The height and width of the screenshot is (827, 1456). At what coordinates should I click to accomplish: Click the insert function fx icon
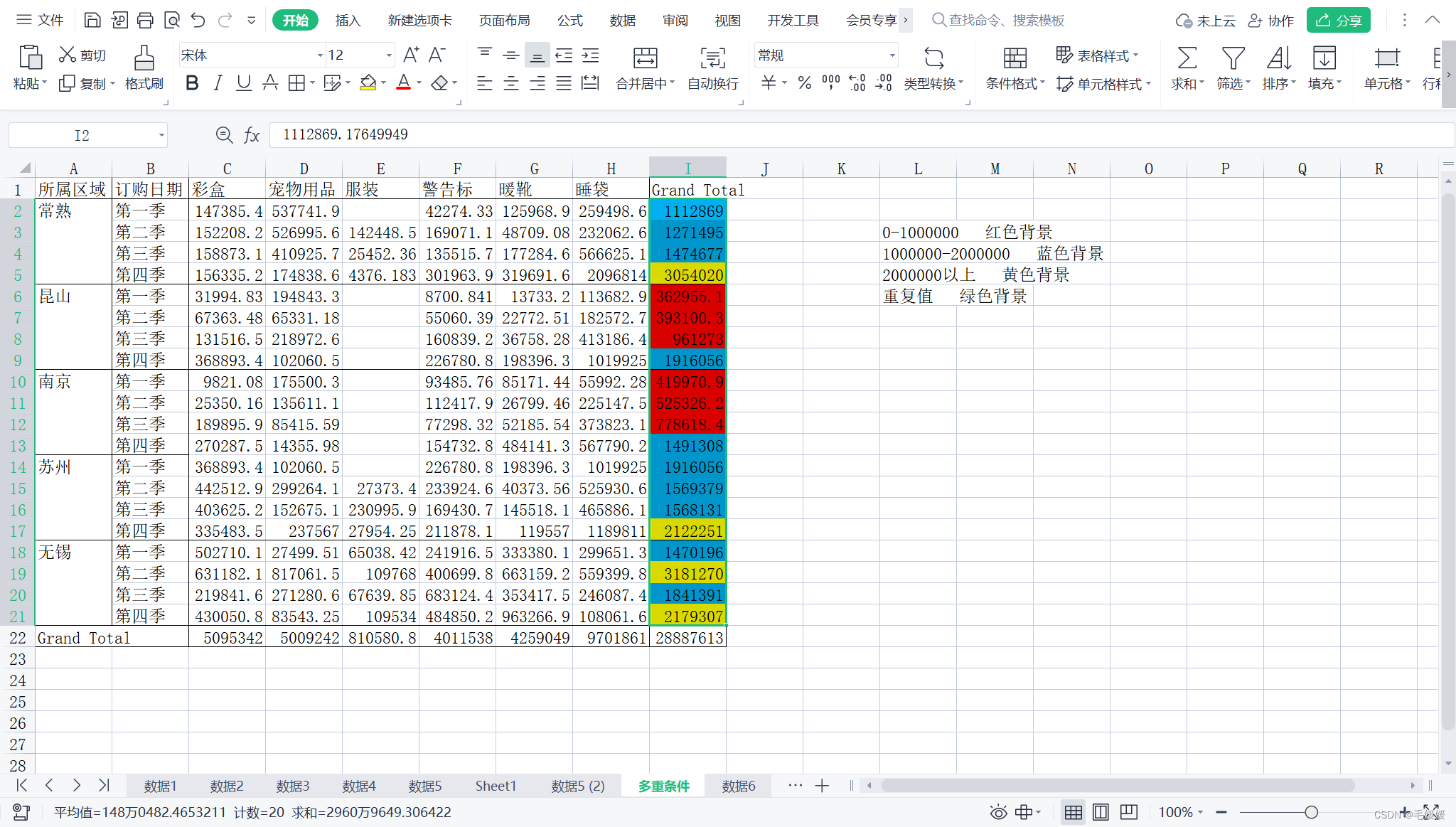[x=252, y=135]
